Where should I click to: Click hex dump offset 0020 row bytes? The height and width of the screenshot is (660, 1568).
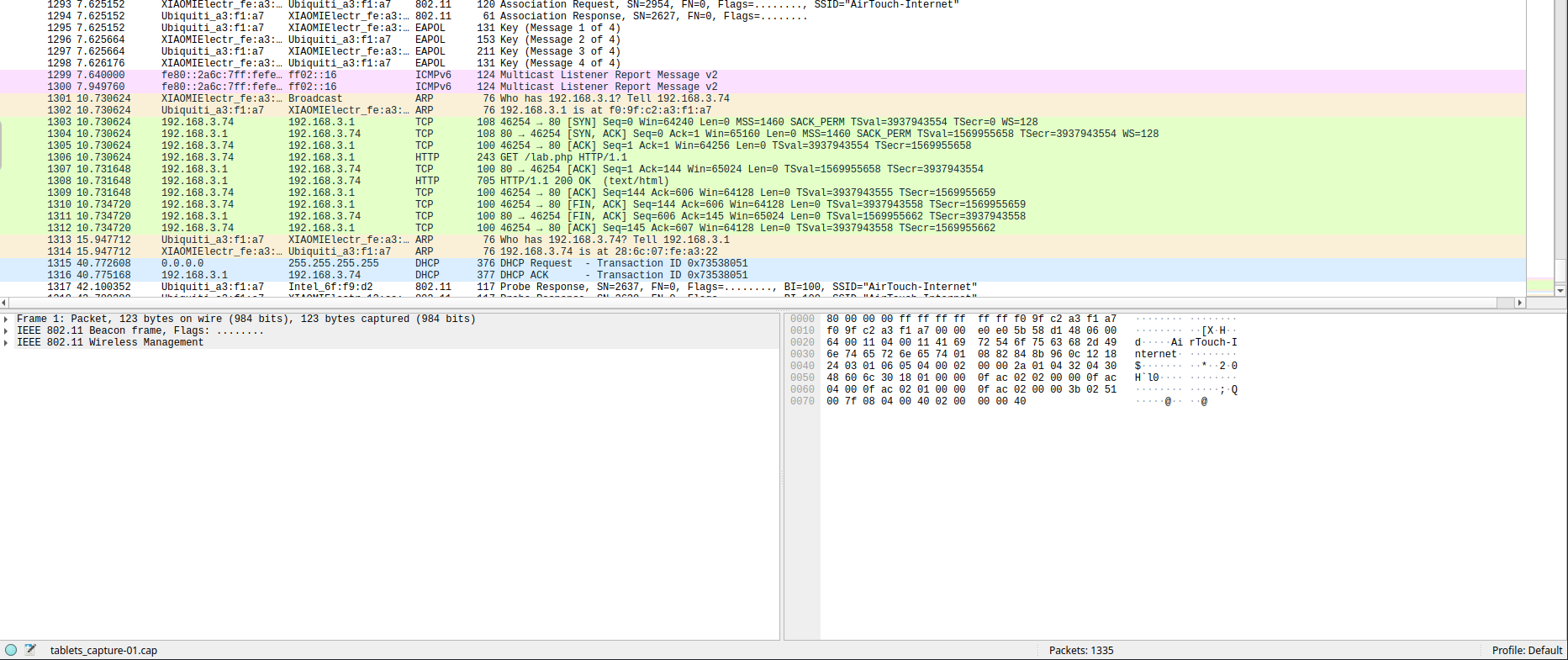point(971,343)
